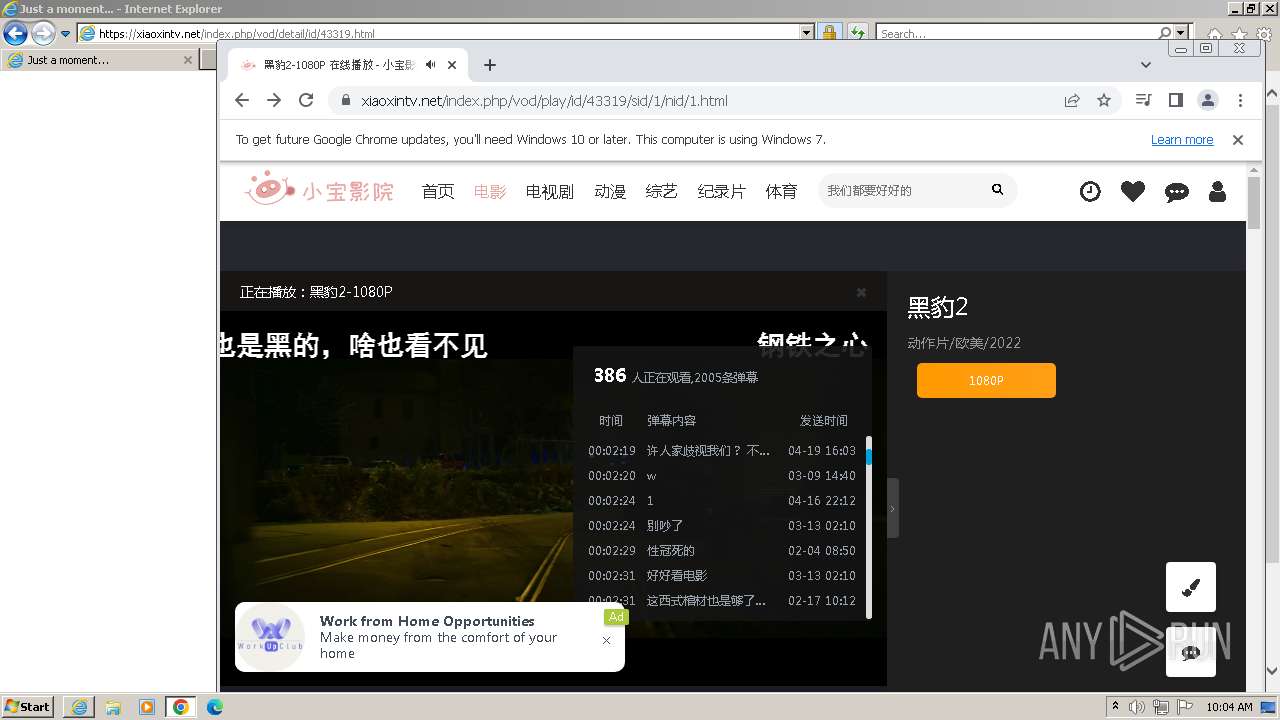Open the Windows Start menu

click(27, 707)
